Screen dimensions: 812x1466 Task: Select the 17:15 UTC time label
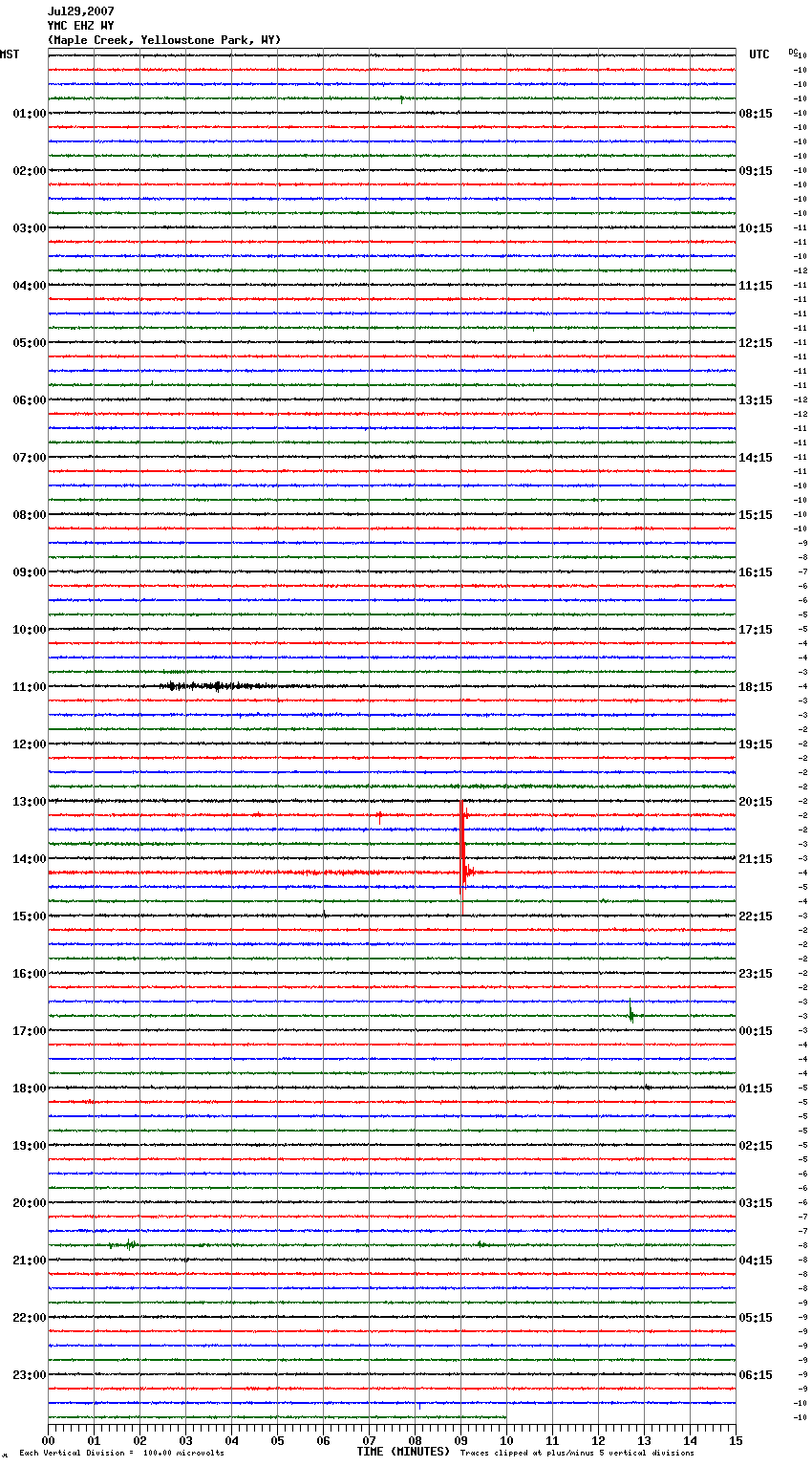(756, 630)
